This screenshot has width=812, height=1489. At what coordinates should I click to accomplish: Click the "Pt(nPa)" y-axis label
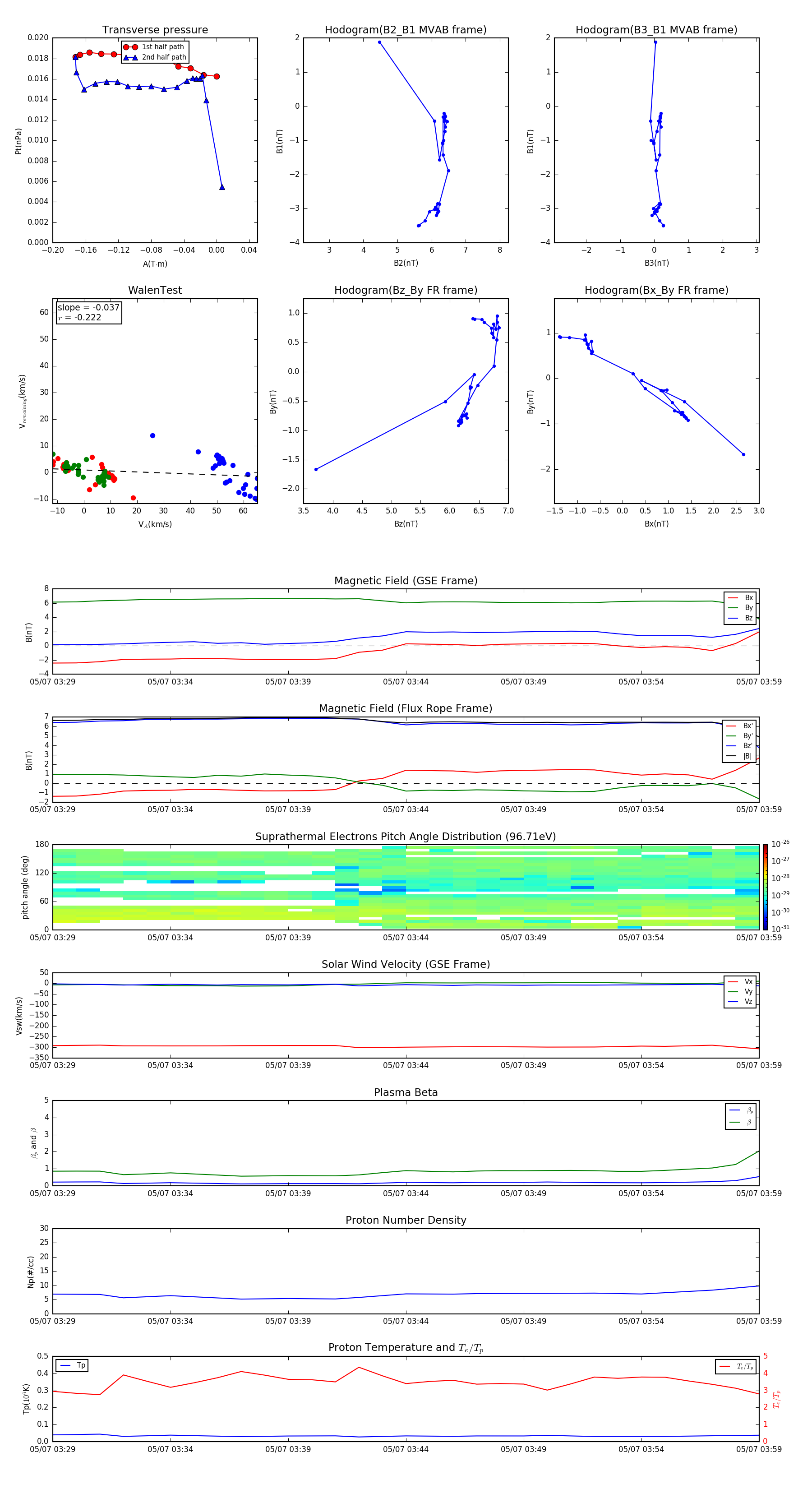click(18, 141)
